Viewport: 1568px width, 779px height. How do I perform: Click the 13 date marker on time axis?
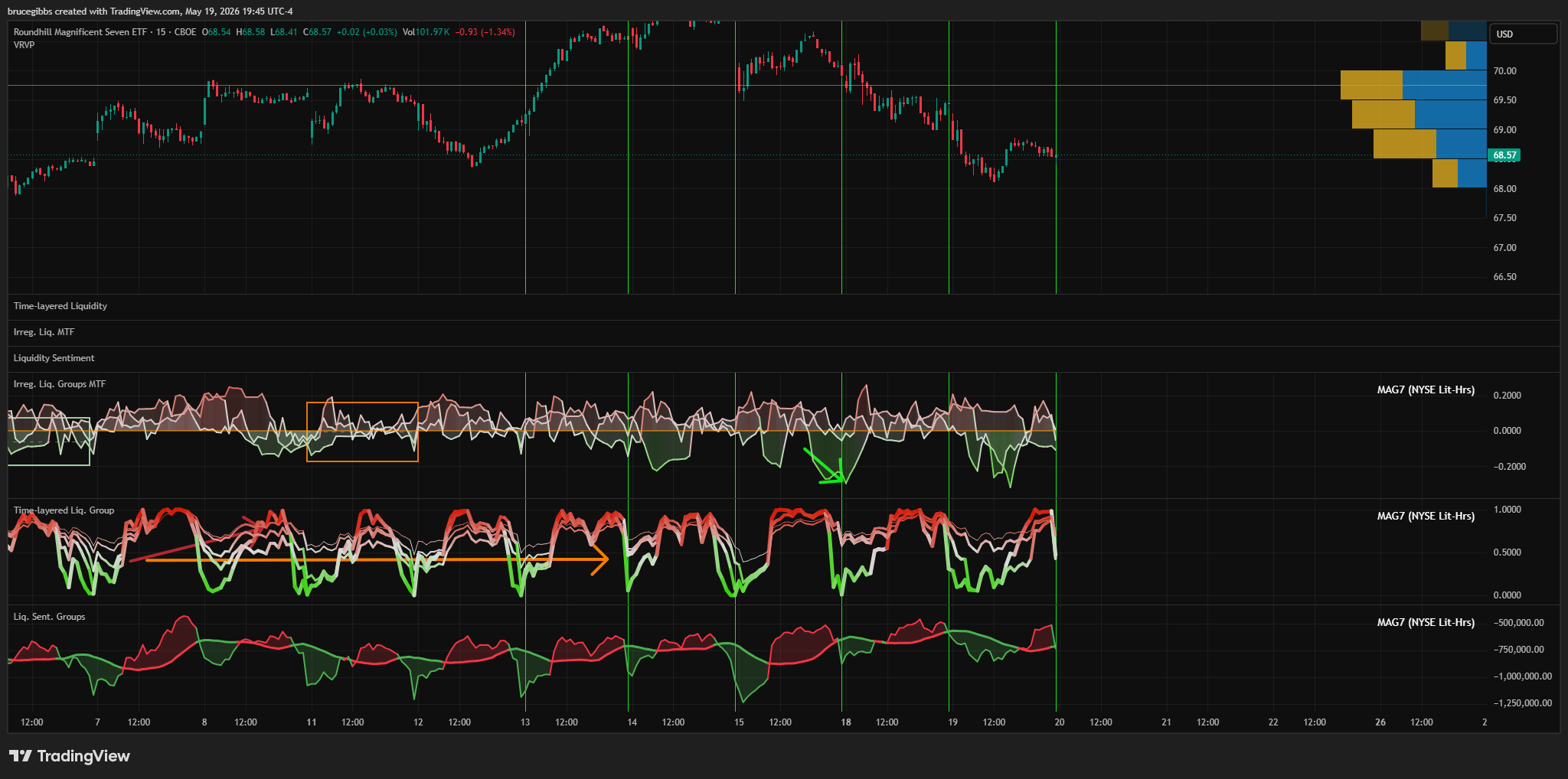[525, 722]
